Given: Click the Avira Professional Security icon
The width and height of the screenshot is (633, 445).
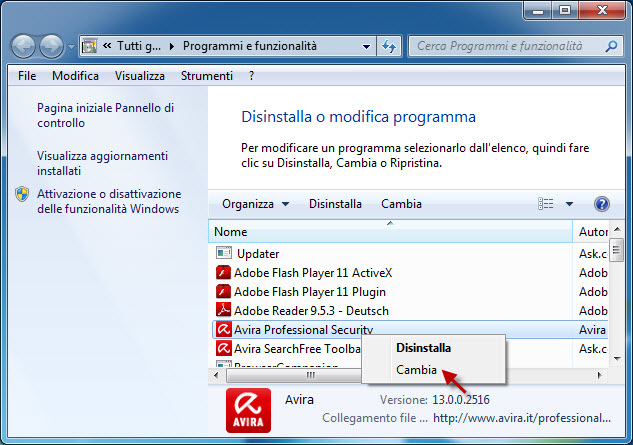Looking at the screenshot, I should tap(223, 330).
